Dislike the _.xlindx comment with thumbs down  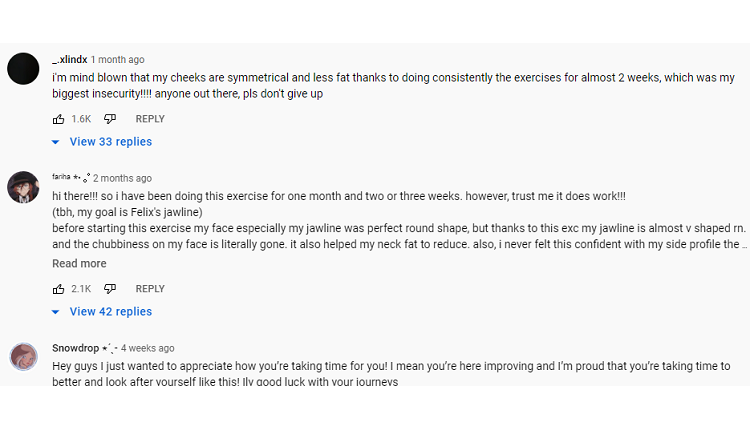[110, 119]
